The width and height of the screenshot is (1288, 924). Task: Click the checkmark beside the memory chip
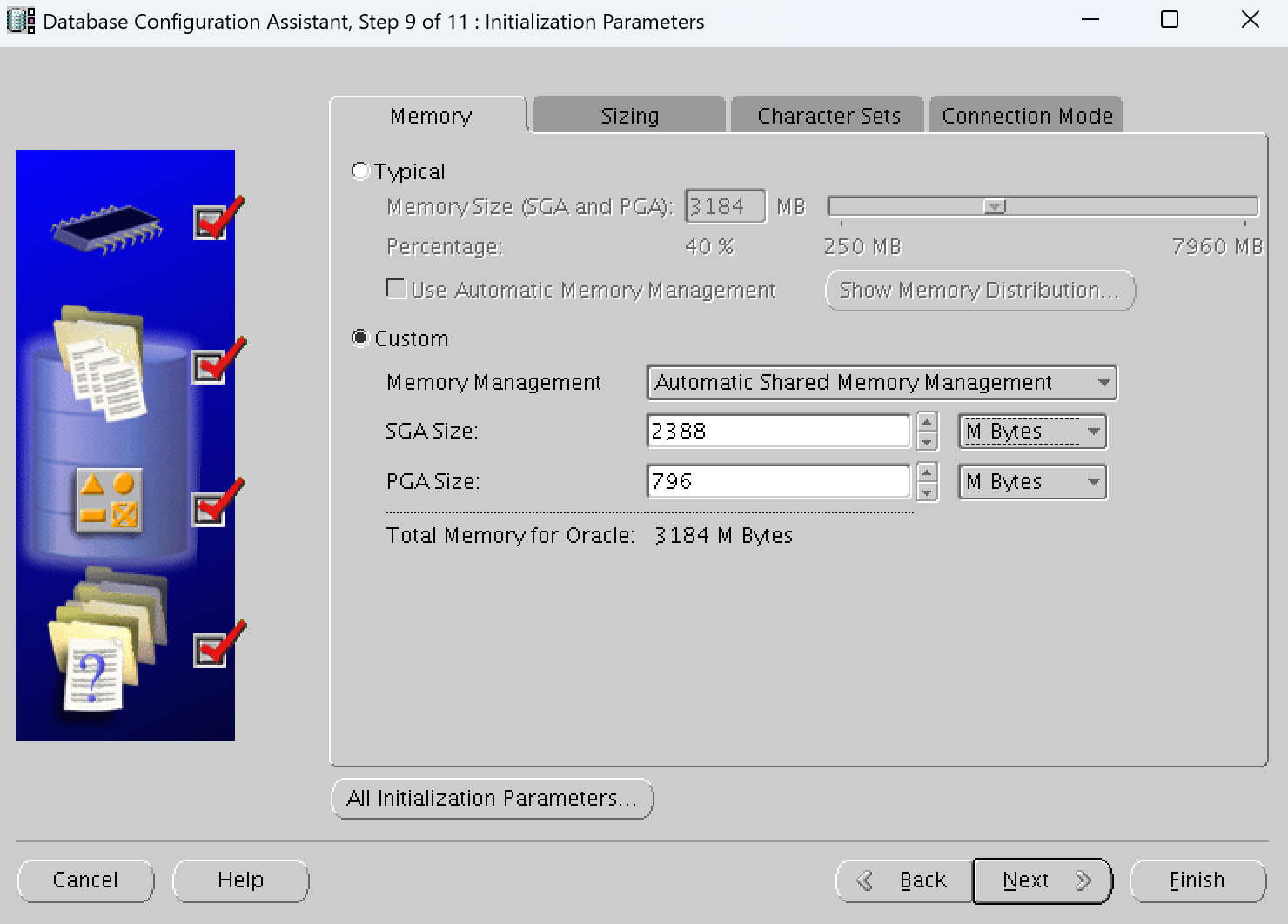tap(217, 218)
